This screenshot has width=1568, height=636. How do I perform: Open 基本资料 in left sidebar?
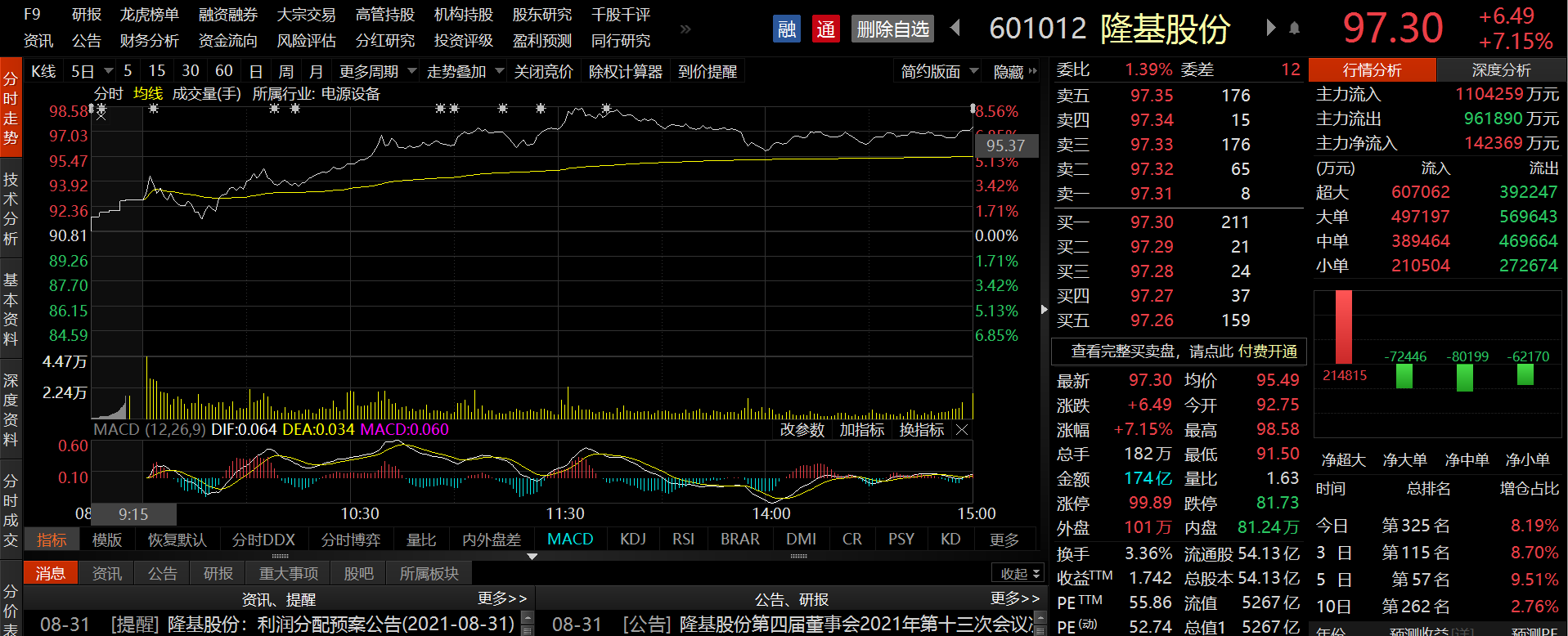[x=11, y=309]
